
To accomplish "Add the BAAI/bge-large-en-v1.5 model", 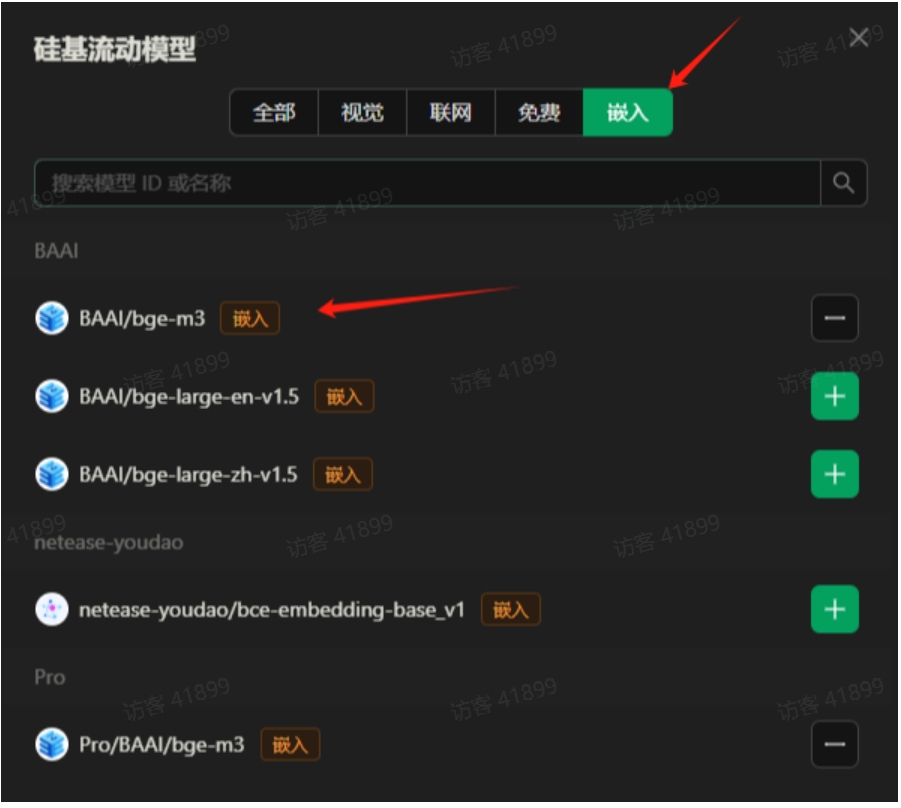I will tap(834, 396).
